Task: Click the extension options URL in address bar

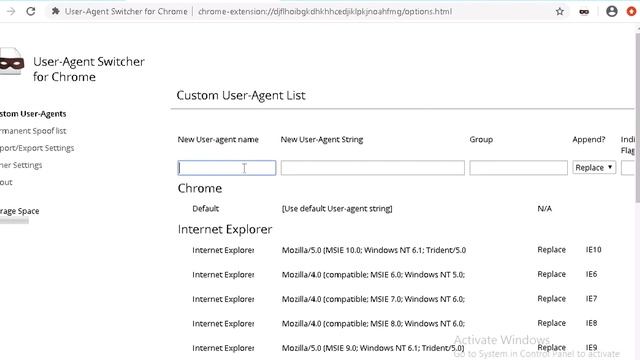Action: coord(325,11)
